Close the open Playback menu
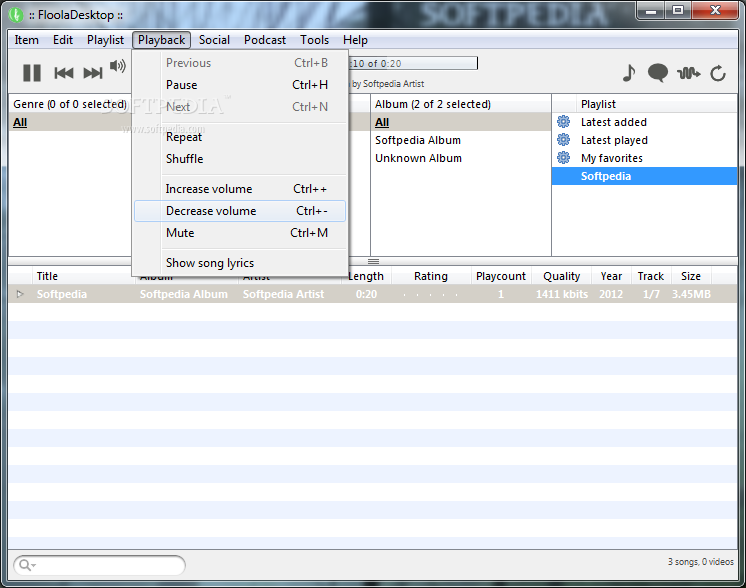The width and height of the screenshot is (746, 588). (x=161, y=40)
